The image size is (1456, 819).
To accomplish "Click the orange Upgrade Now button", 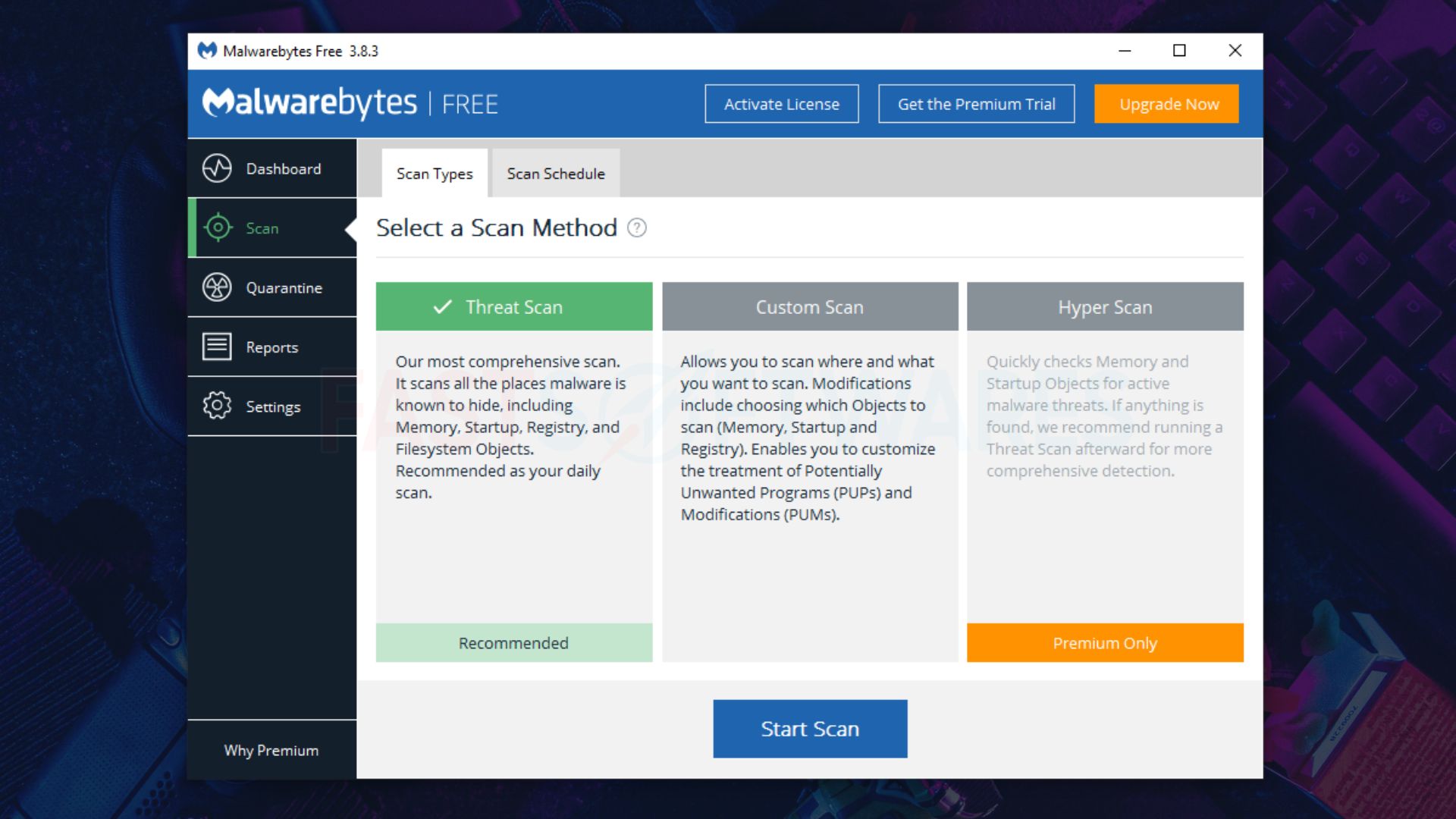I will point(1167,104).
